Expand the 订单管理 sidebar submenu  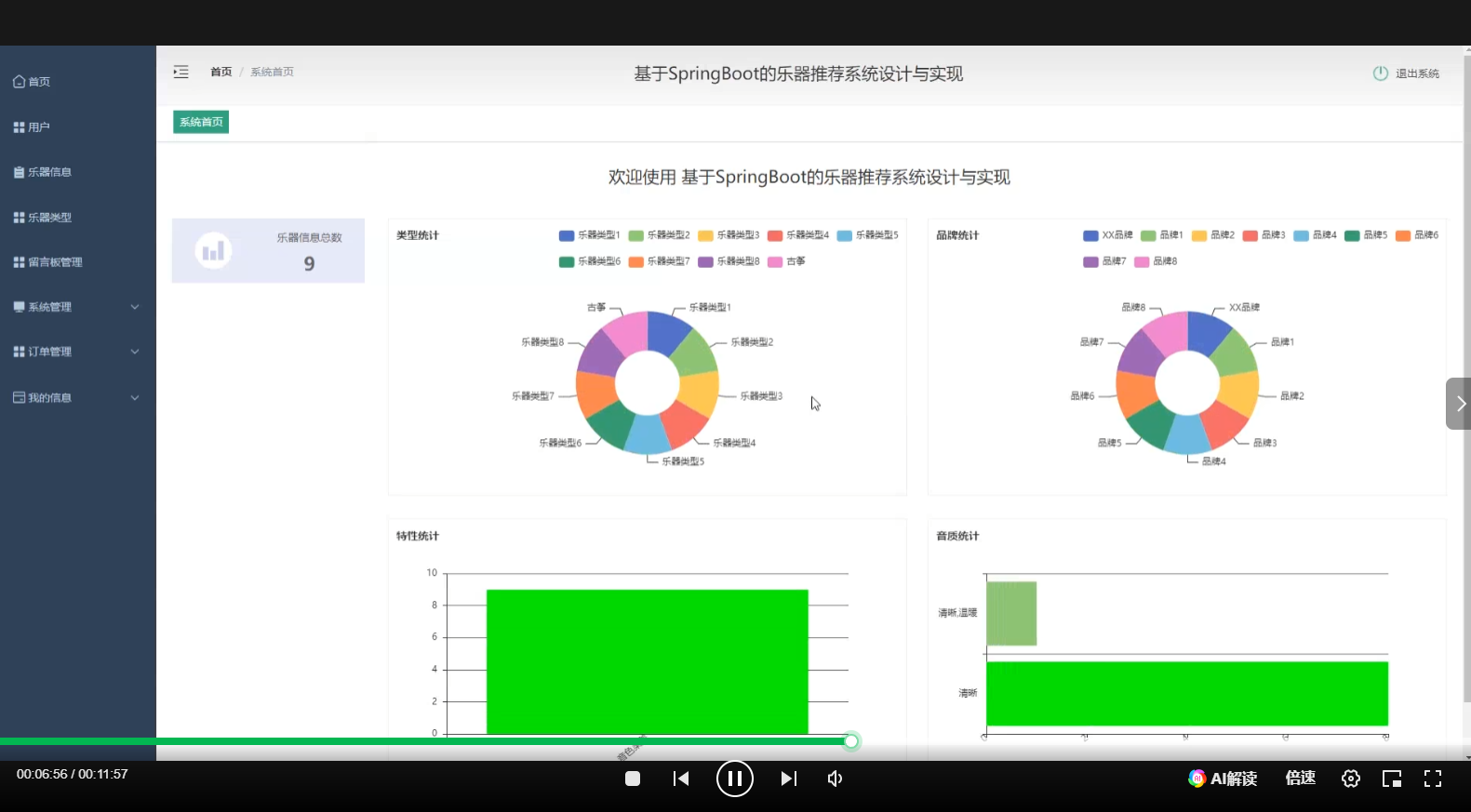[x=77, y=352]
